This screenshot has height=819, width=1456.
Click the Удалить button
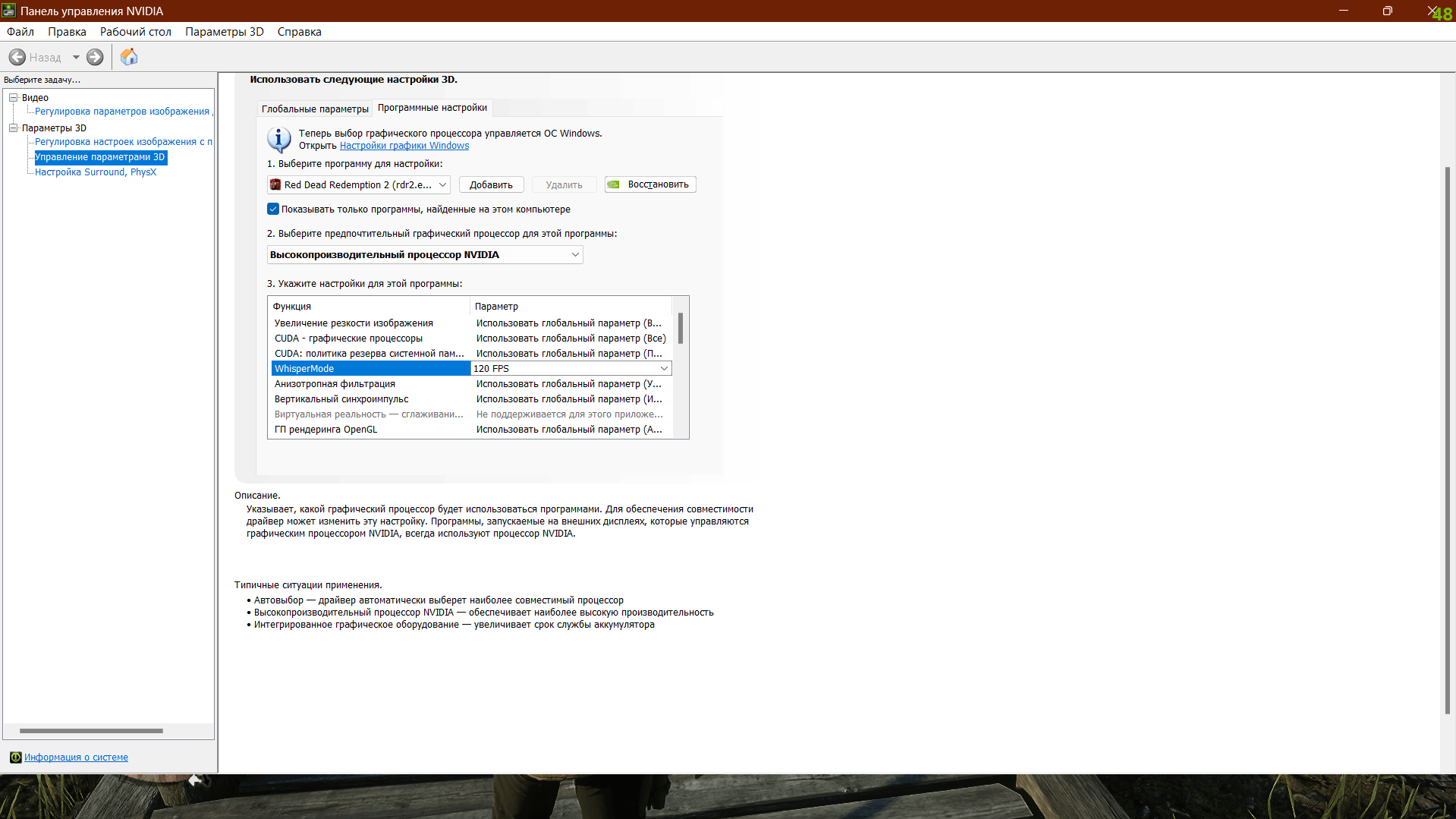point(564,184)
